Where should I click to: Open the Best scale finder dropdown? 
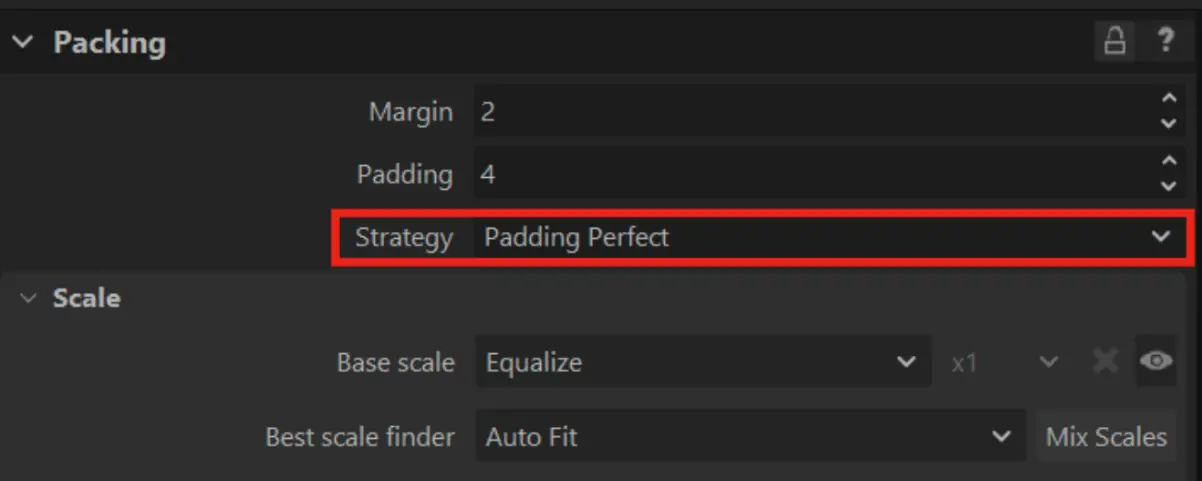pos(748,437)
